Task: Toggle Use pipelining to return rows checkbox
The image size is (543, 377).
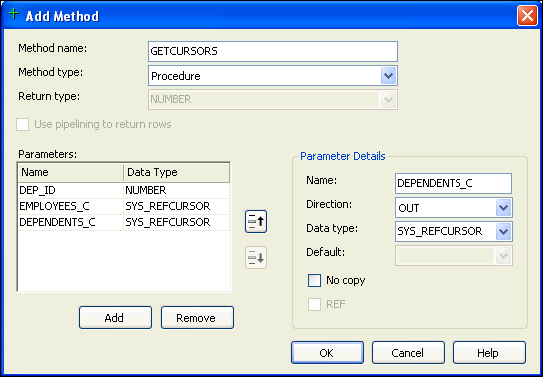Action: tap(23, 125)
